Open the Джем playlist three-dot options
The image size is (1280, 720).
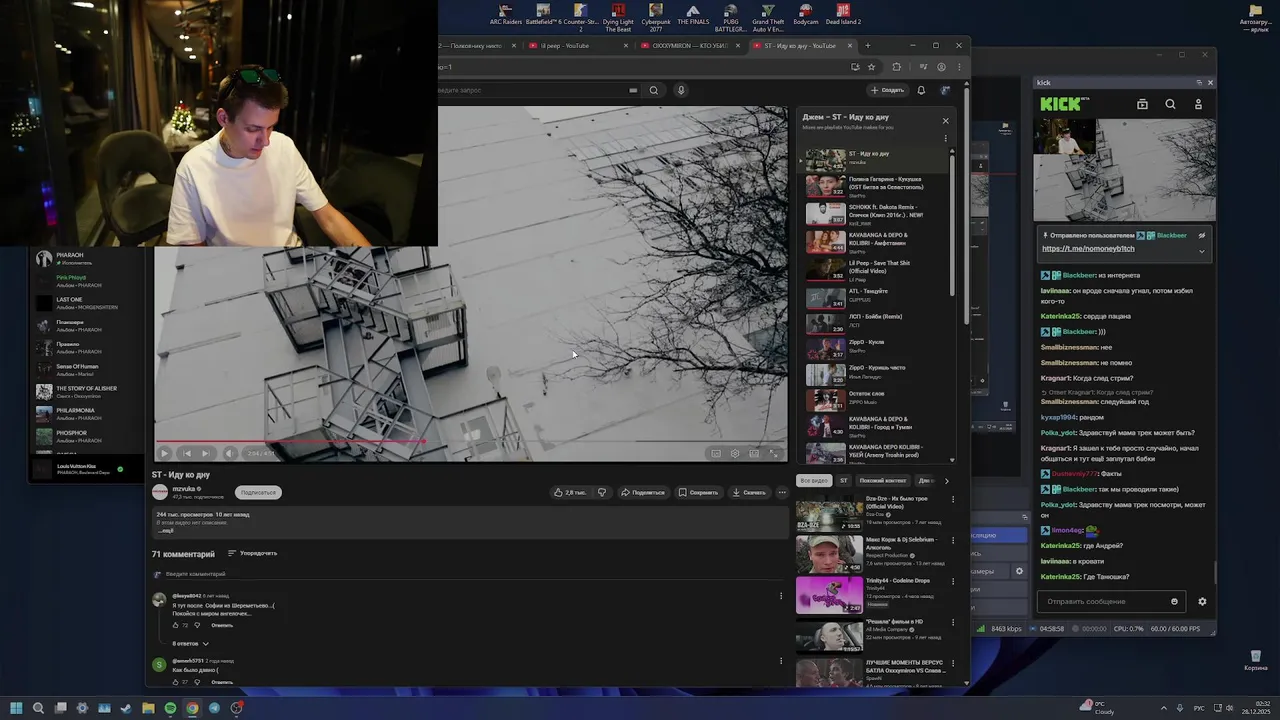coord(945,139)
